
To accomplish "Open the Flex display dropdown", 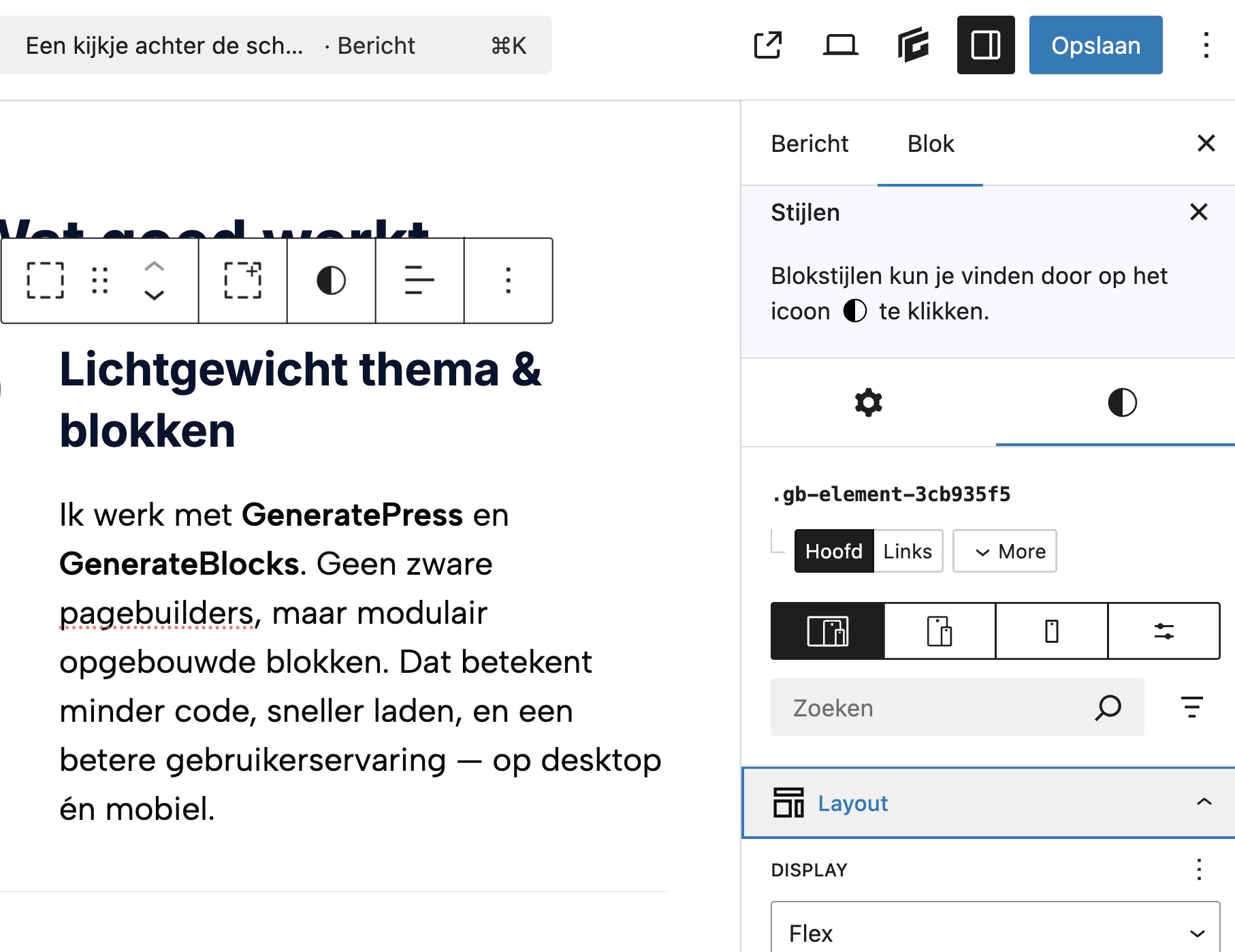I will pos(987,932).
